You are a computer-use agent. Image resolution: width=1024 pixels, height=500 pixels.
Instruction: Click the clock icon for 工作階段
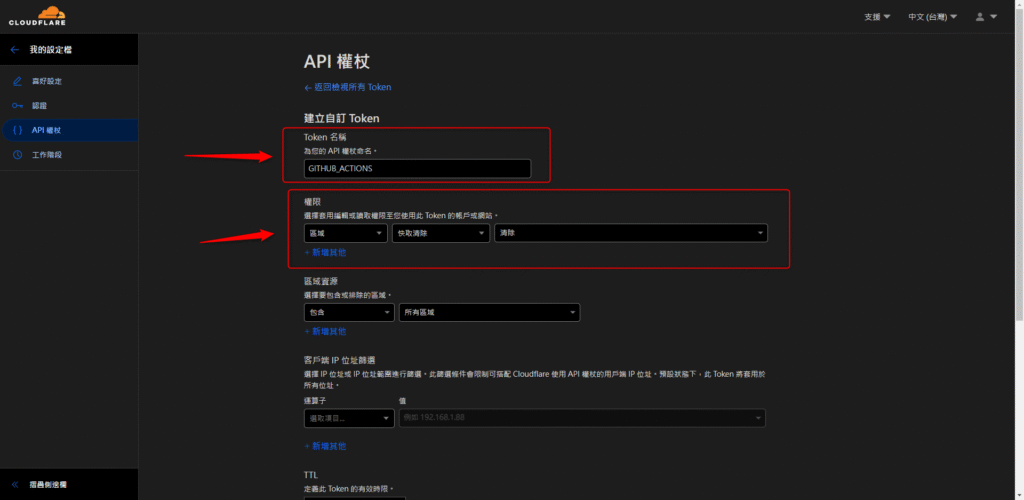(x=17, y=155)
